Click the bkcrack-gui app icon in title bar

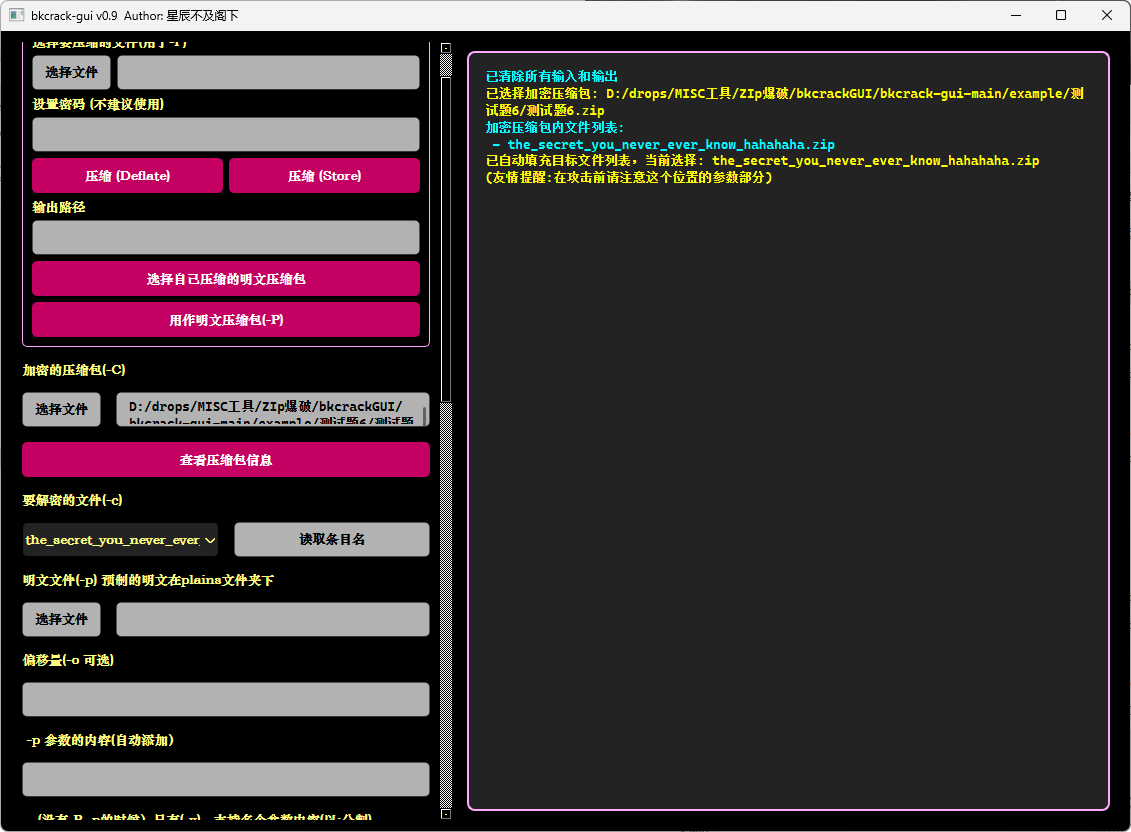pyautogui.click(x=16, y=15)
